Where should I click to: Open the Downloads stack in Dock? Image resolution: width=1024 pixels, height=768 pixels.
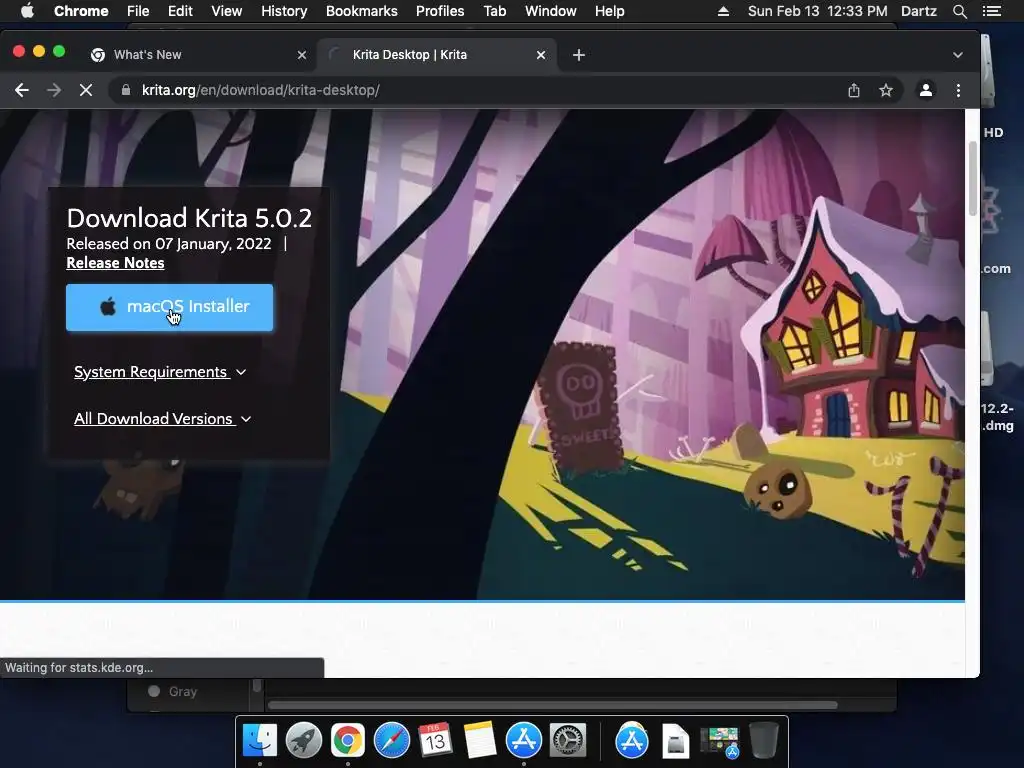(720, 742)
